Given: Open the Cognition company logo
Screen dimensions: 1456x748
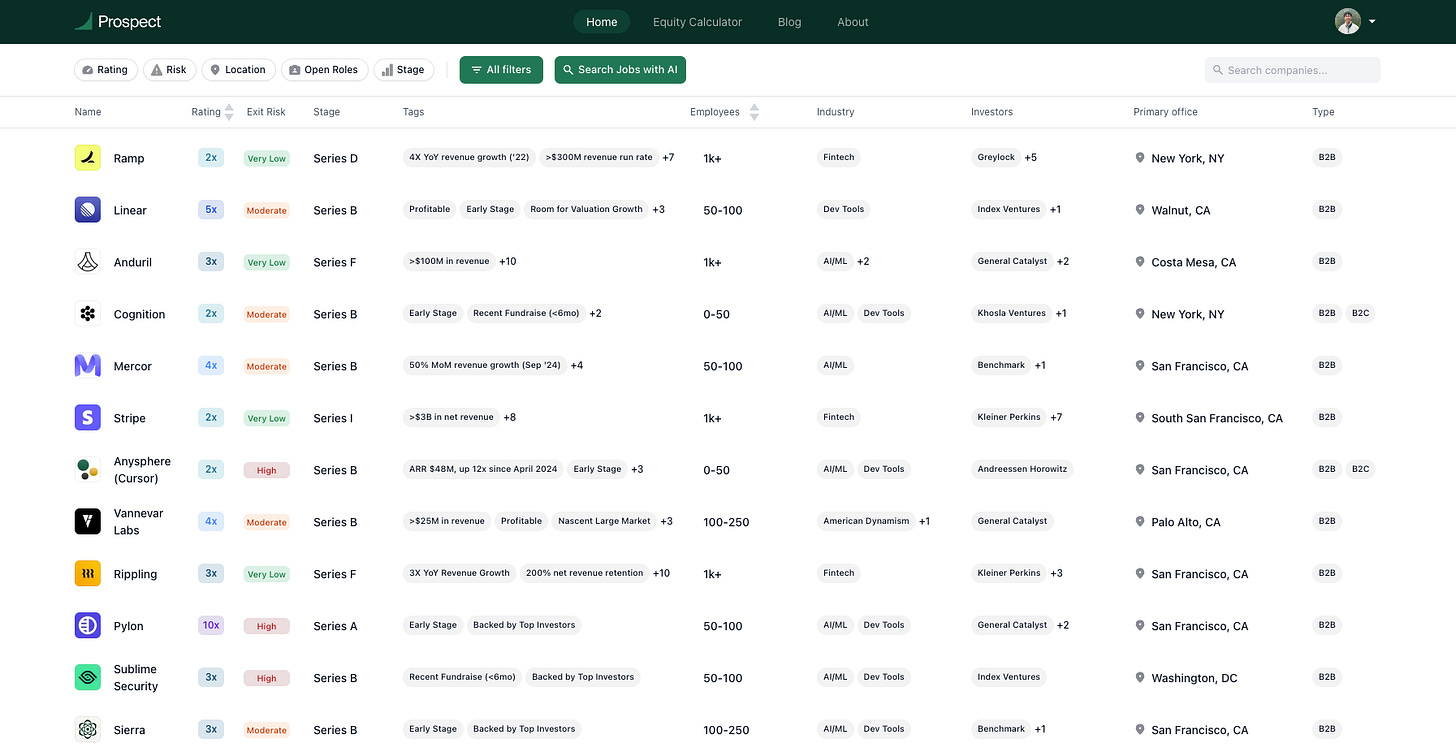Looking at the screenshot, I should [x=88, y=314].
